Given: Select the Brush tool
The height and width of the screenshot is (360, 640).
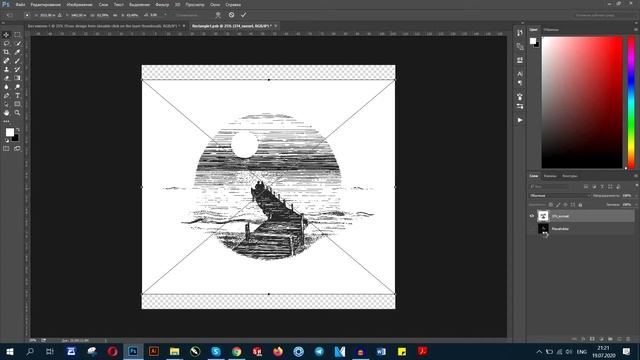Looking at the screenshot, I should pyautogui.click(x=17, y=61).
